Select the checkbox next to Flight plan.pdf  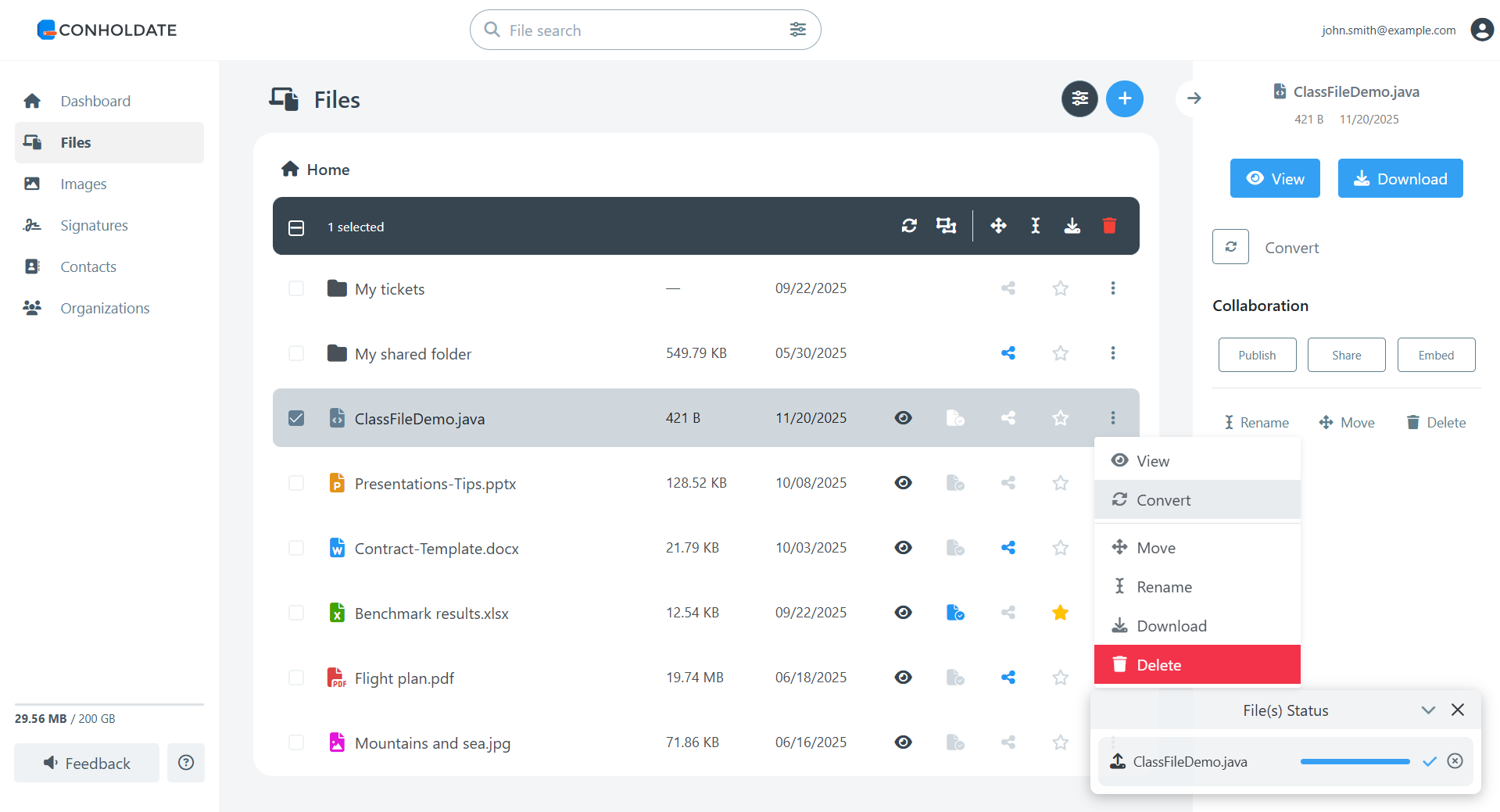click(296, 678)
